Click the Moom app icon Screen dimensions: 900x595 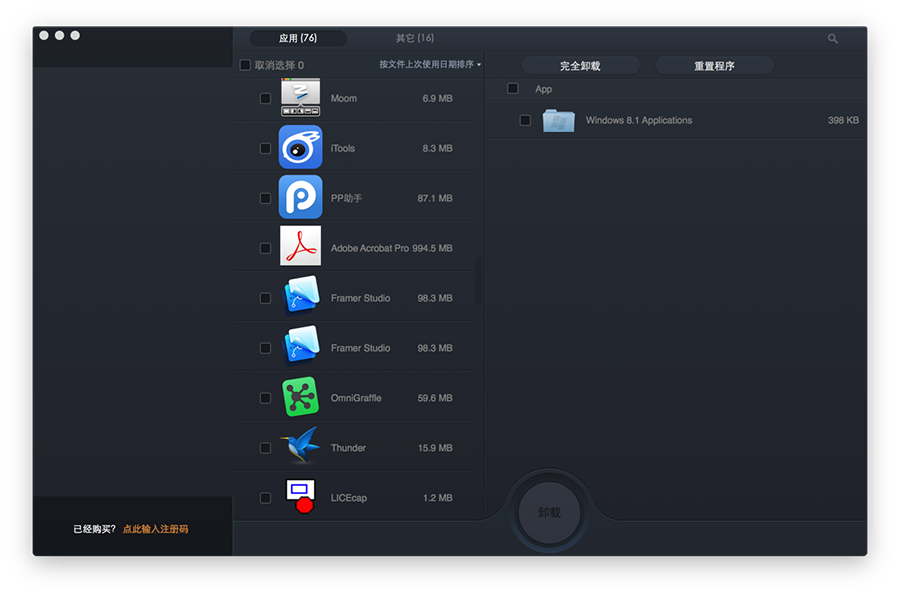click(x=300, y=98)
